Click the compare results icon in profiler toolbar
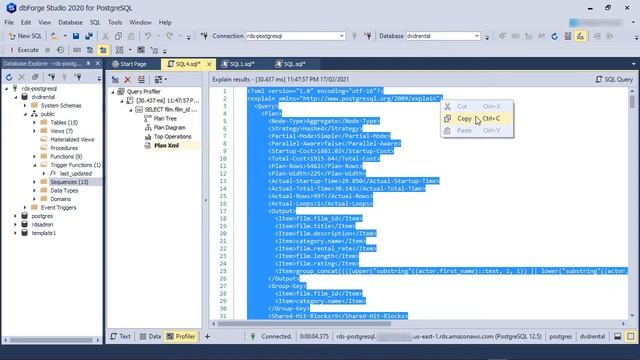 coord(141,79)
